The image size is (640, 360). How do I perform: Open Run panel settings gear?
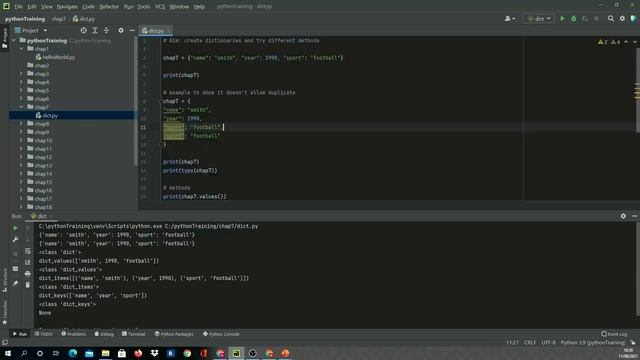[623, 216]
